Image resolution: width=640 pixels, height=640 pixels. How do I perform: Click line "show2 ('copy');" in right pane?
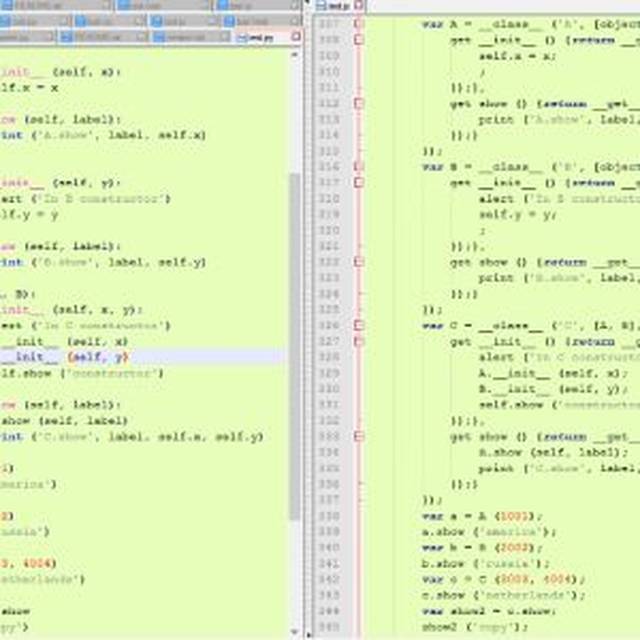pos(475,627)
